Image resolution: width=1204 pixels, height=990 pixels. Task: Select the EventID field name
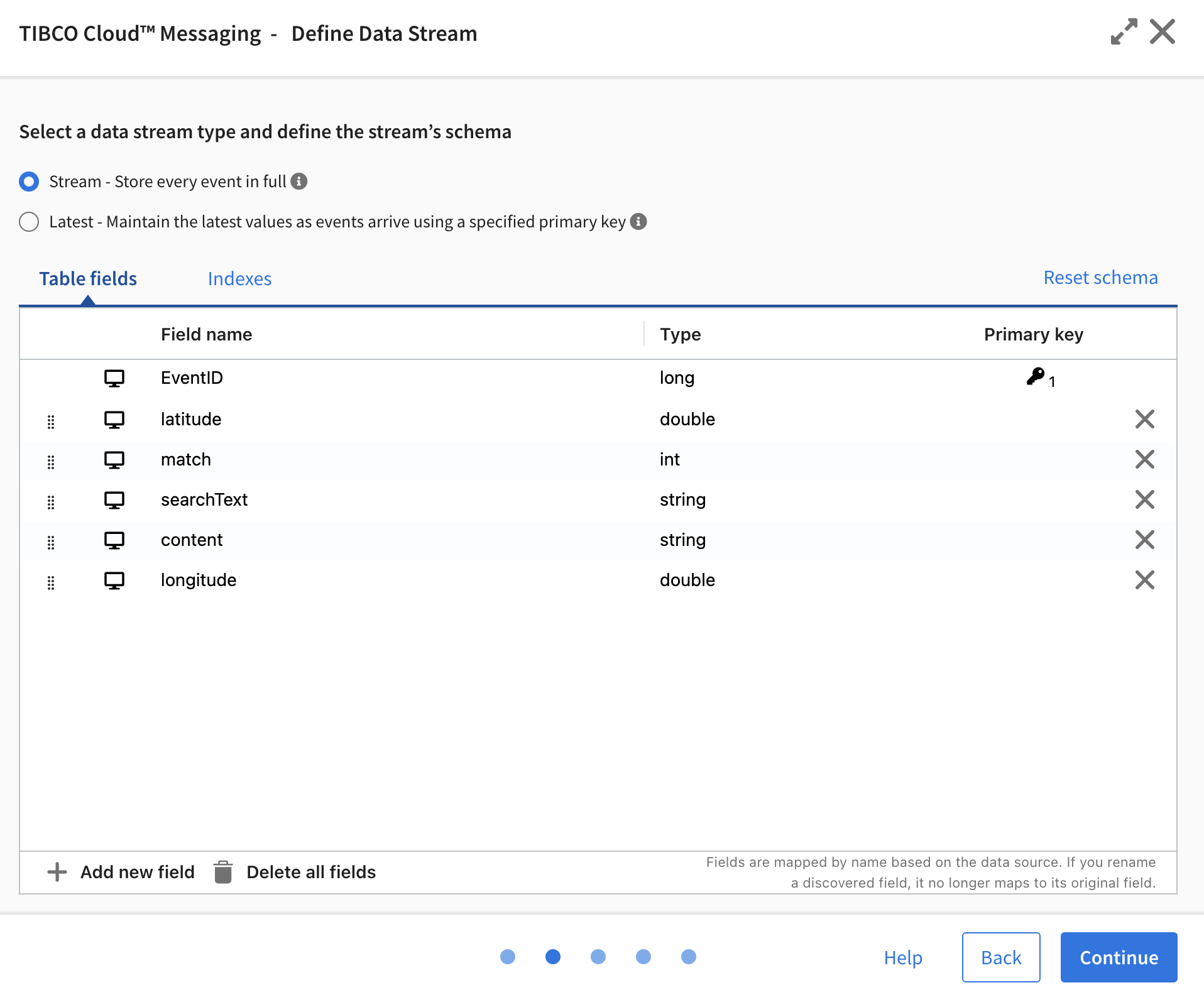click(x=192, y=378)
